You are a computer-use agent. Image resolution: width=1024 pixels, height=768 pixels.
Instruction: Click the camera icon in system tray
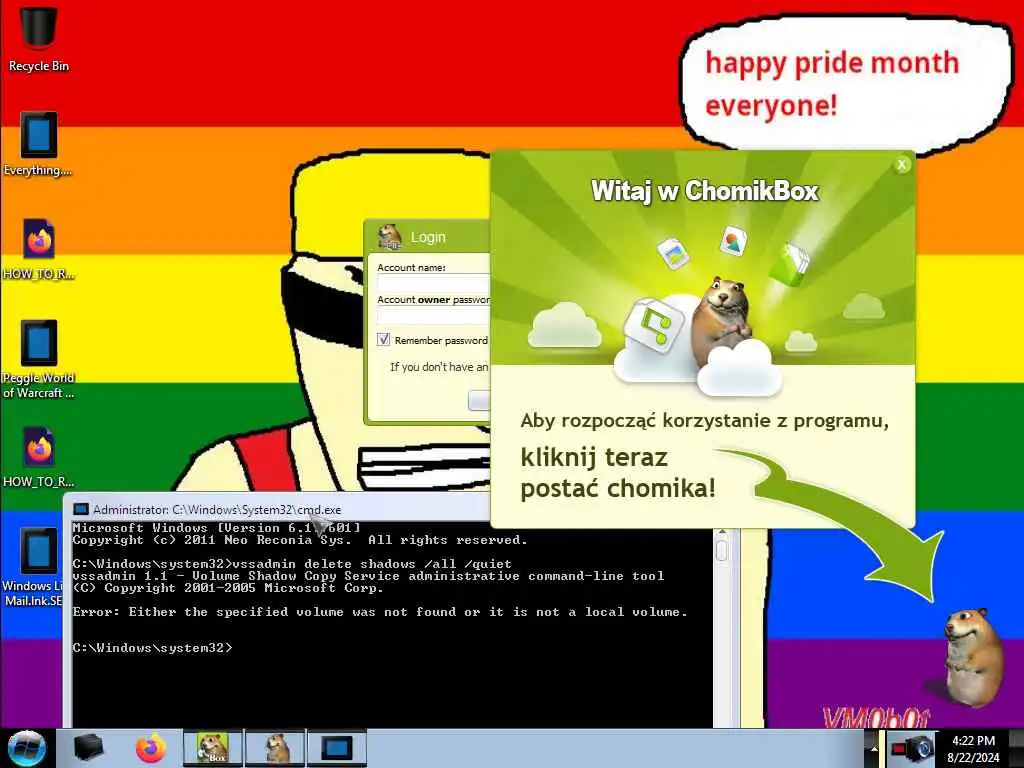911,748
